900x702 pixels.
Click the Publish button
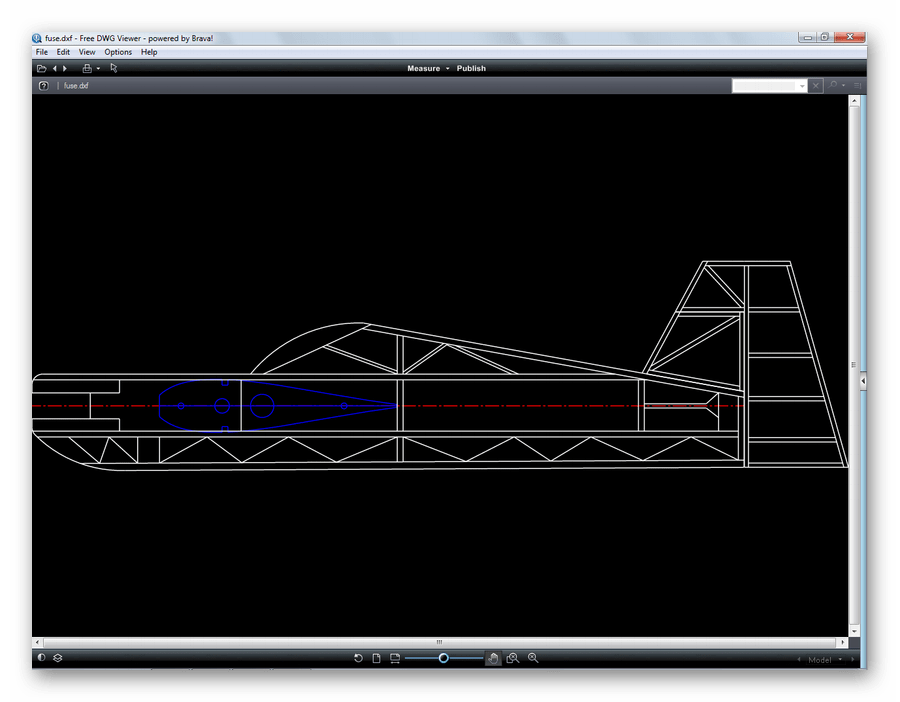click(x=471, y=68)
